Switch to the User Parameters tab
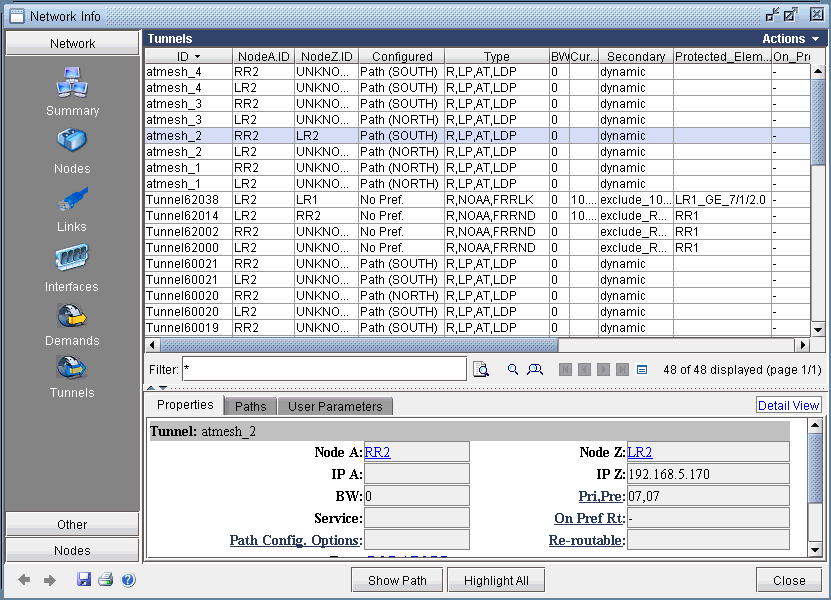Image resolution: width=831 pixels, height=600 pixels. (335, 406)
